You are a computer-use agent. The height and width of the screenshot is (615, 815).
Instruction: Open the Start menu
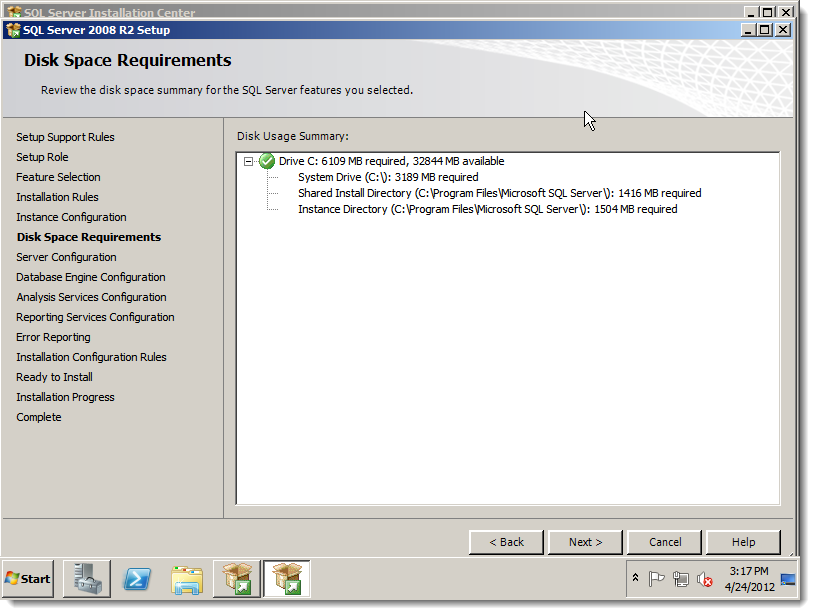(x=28, y=579)
